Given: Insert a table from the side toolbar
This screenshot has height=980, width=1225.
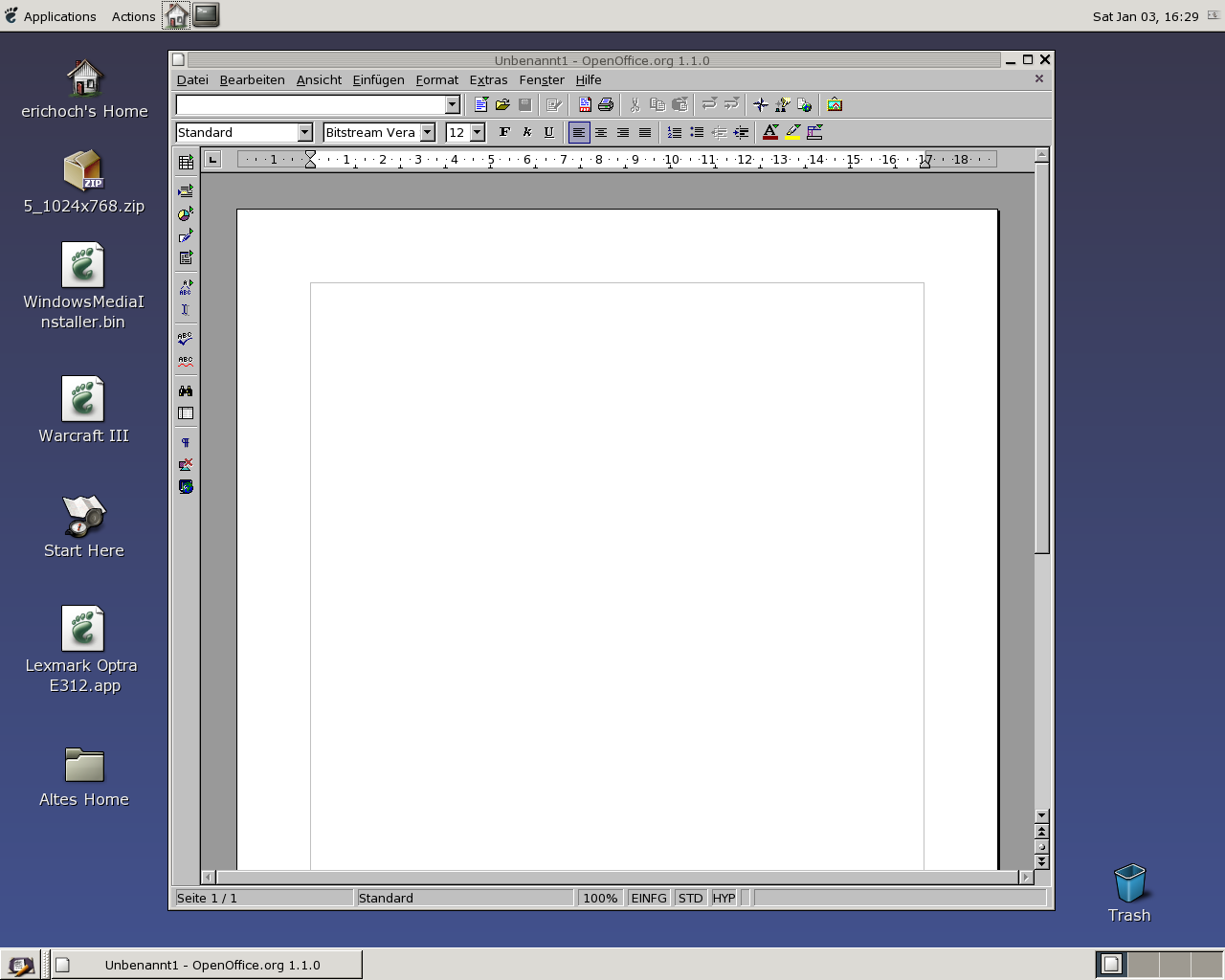Looking at the screenshot, I should tap(186, 163).
